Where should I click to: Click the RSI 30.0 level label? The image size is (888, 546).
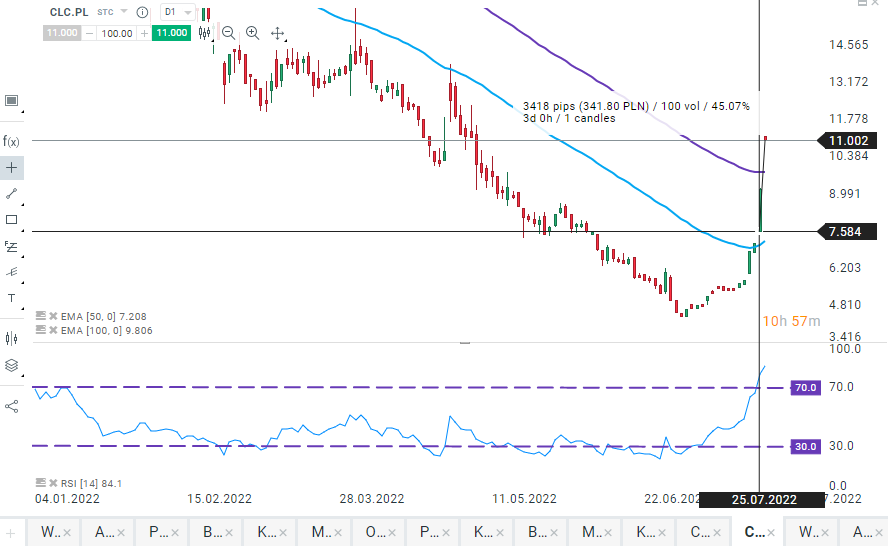pyautogui.click(x=805, y=447)
